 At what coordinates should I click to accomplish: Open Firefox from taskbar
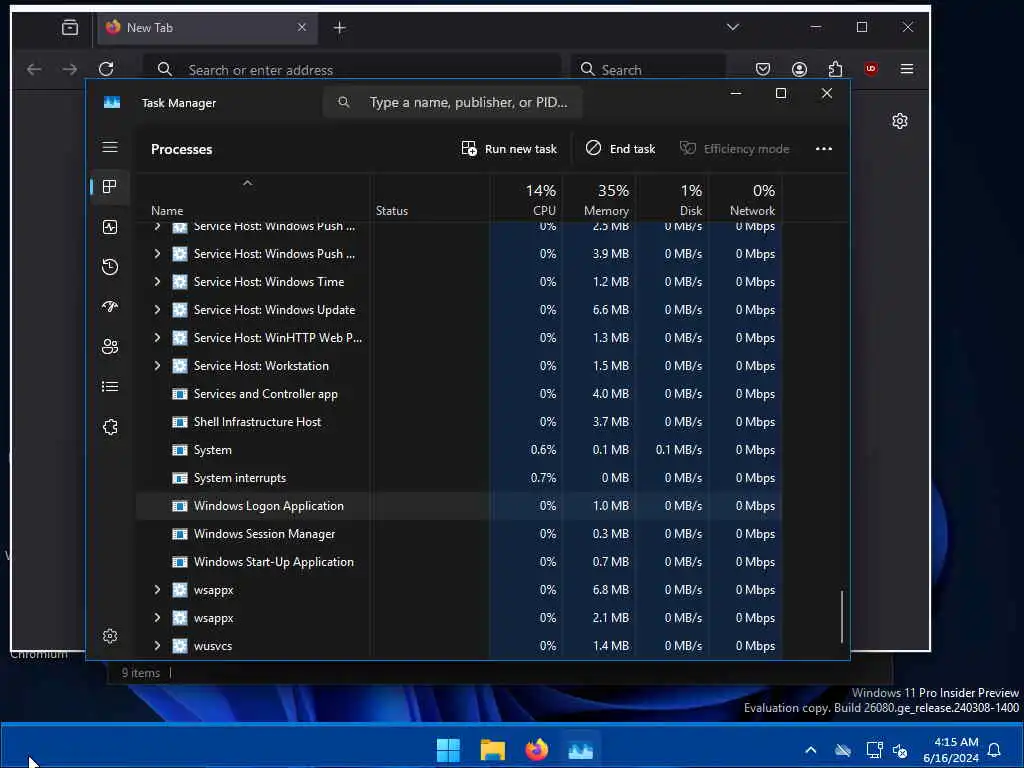click(x=537, y=750)
